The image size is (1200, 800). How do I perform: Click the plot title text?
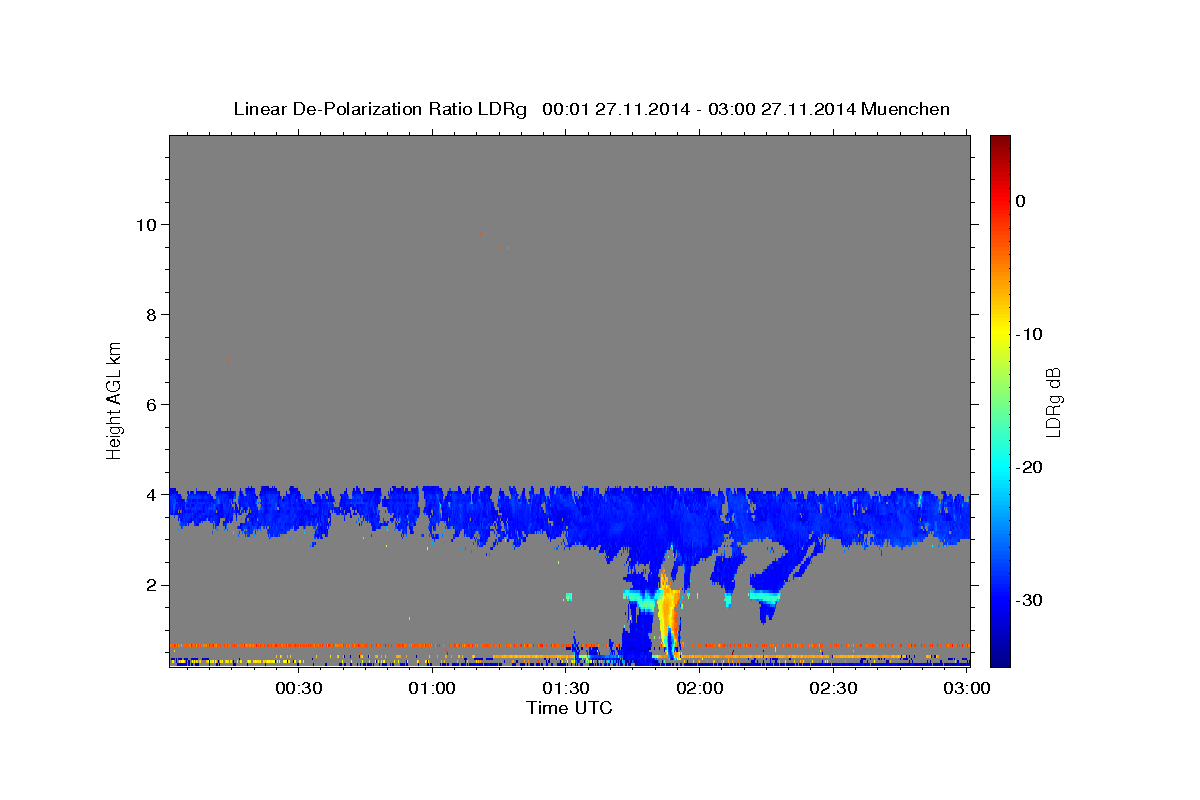[591, 109]
